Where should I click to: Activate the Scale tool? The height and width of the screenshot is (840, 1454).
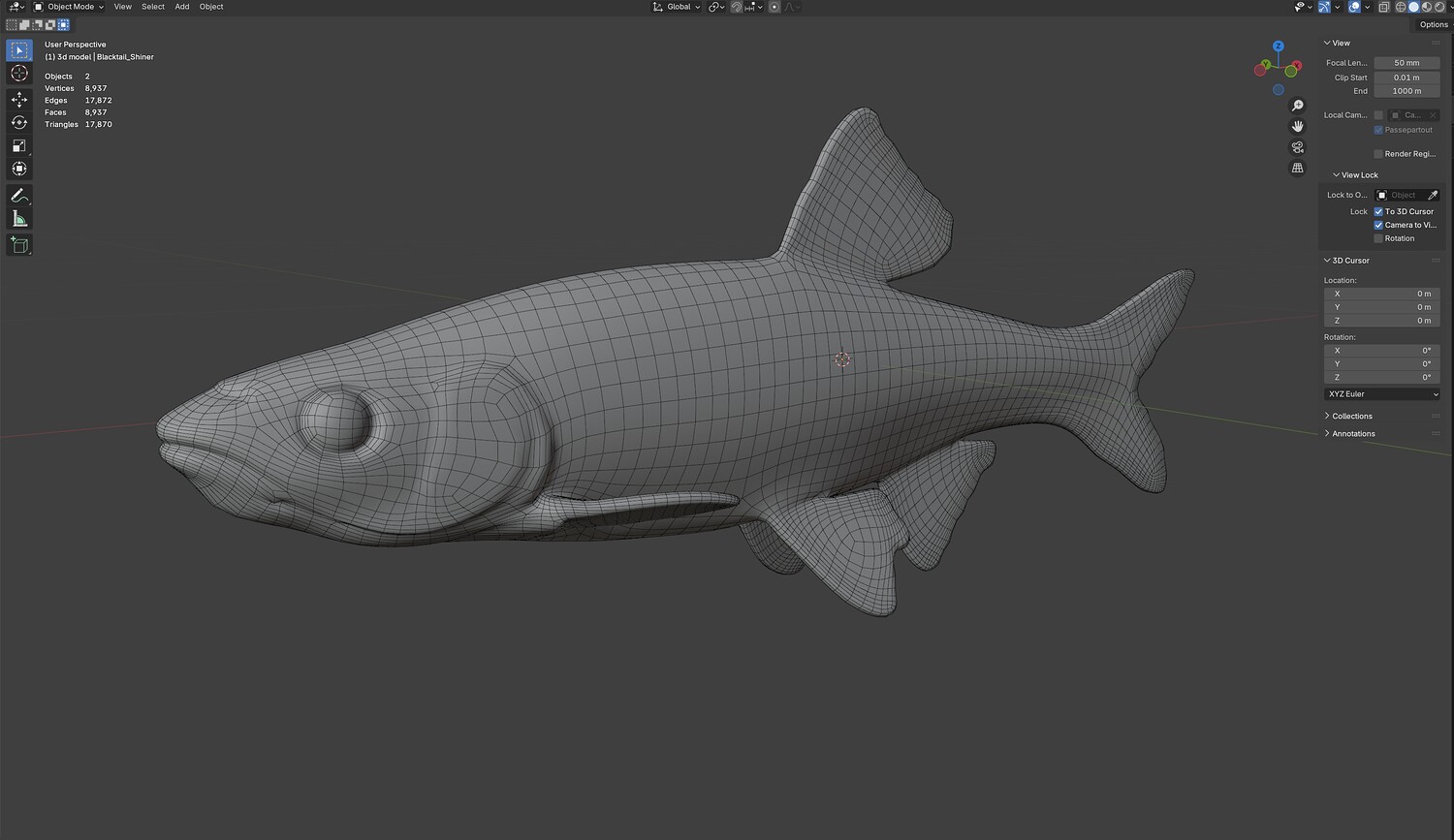point(19,146)
